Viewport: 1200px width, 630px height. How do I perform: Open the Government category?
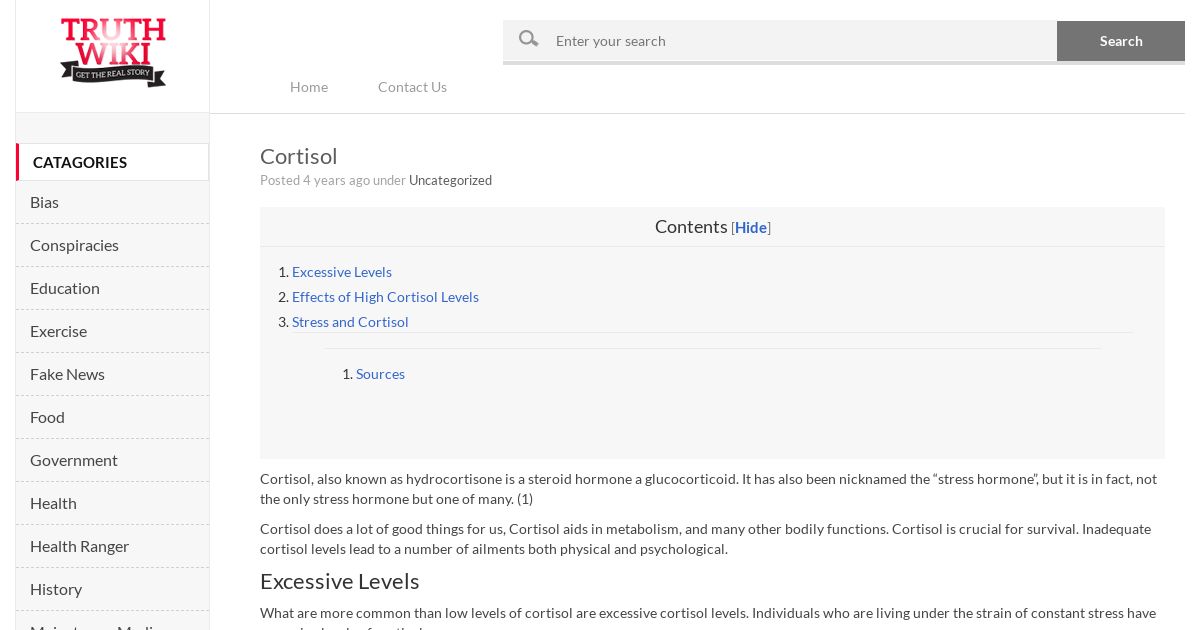click(112, 460)
